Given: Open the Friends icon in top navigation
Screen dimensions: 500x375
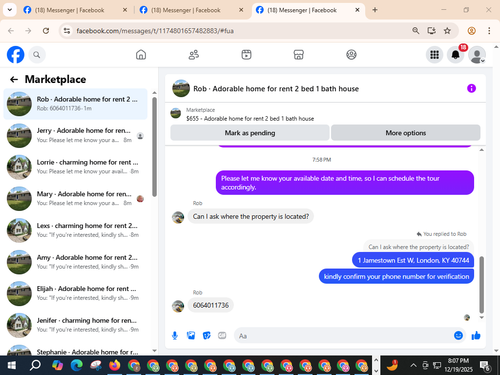Looking at the screenshot, I should pos(194,55).
